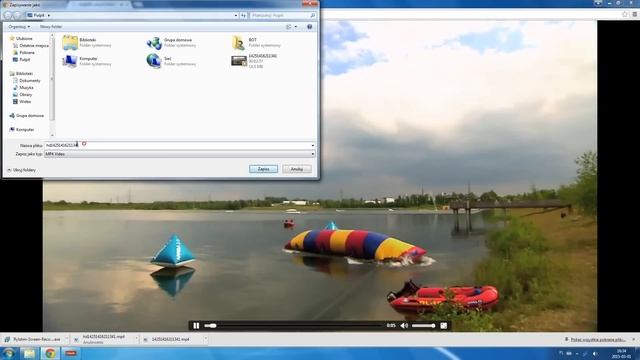Select Muzyka in the sidebar

point(24,87)
